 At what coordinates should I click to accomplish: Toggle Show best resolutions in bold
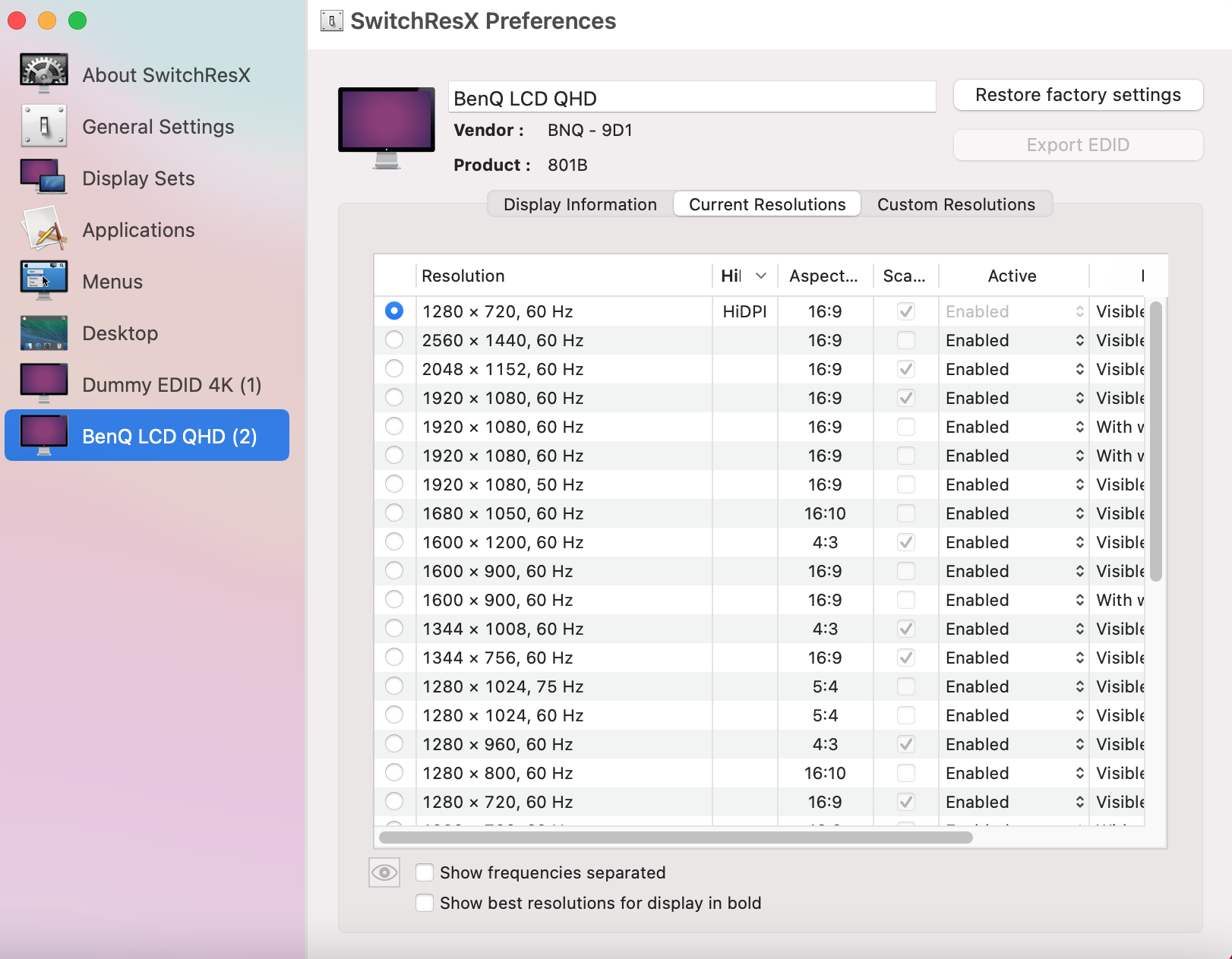425,903
